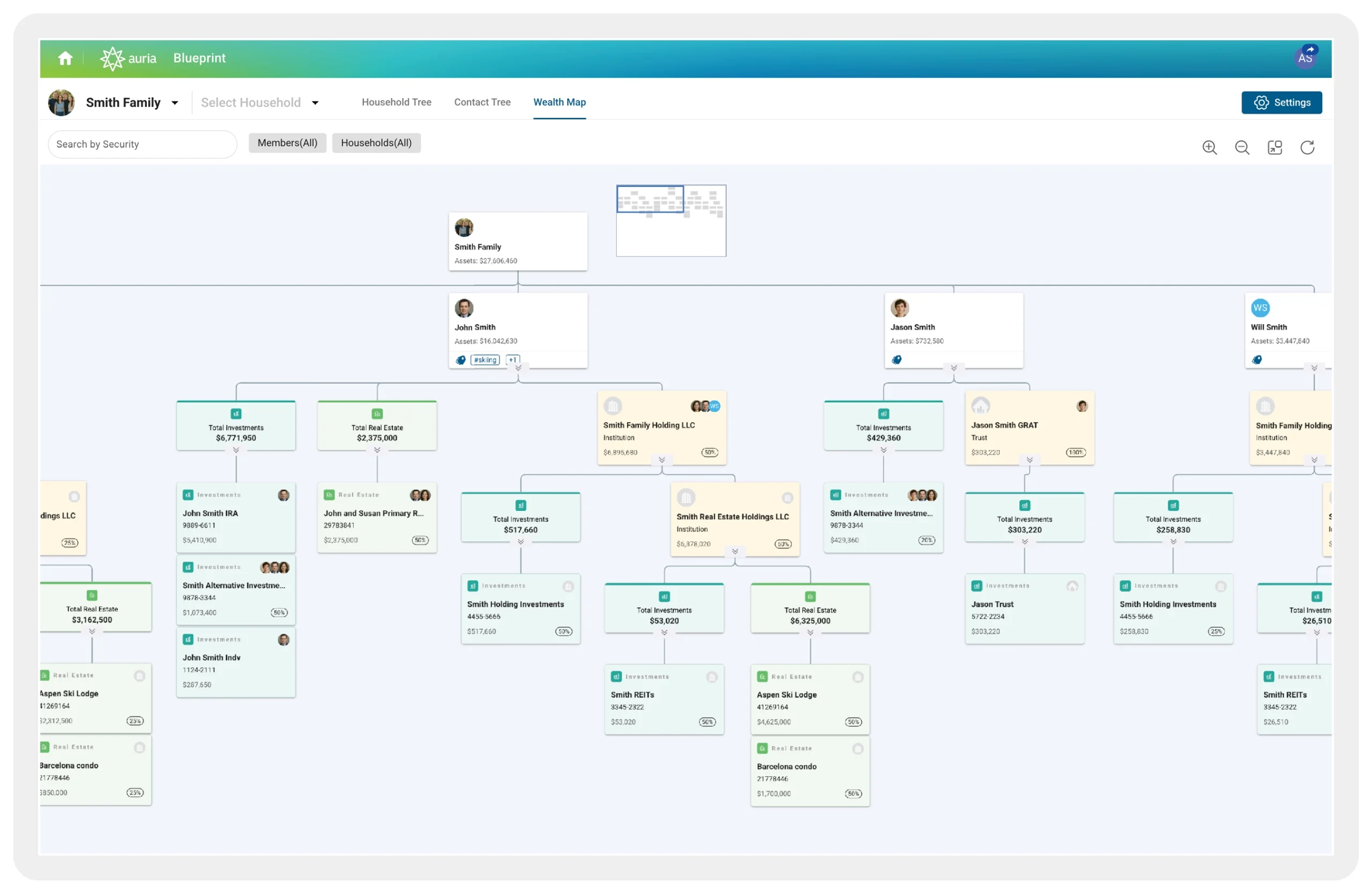Click the home icon in the top bar
Screen dimensions: 1372x894
[65, 58]
